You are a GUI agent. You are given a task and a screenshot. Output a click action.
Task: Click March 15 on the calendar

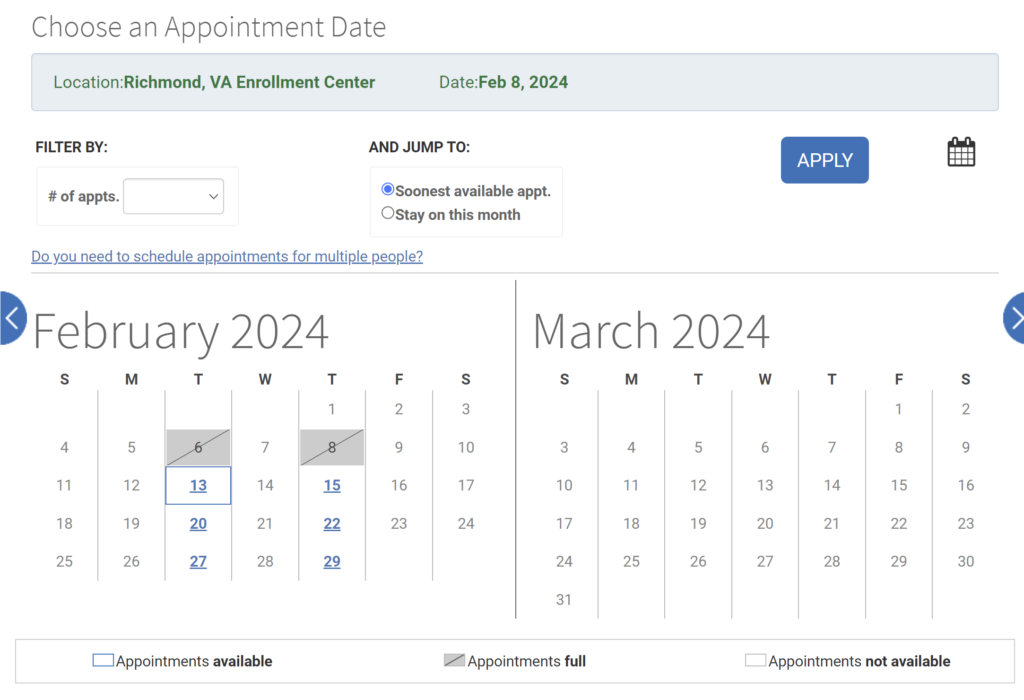[899, 486]
